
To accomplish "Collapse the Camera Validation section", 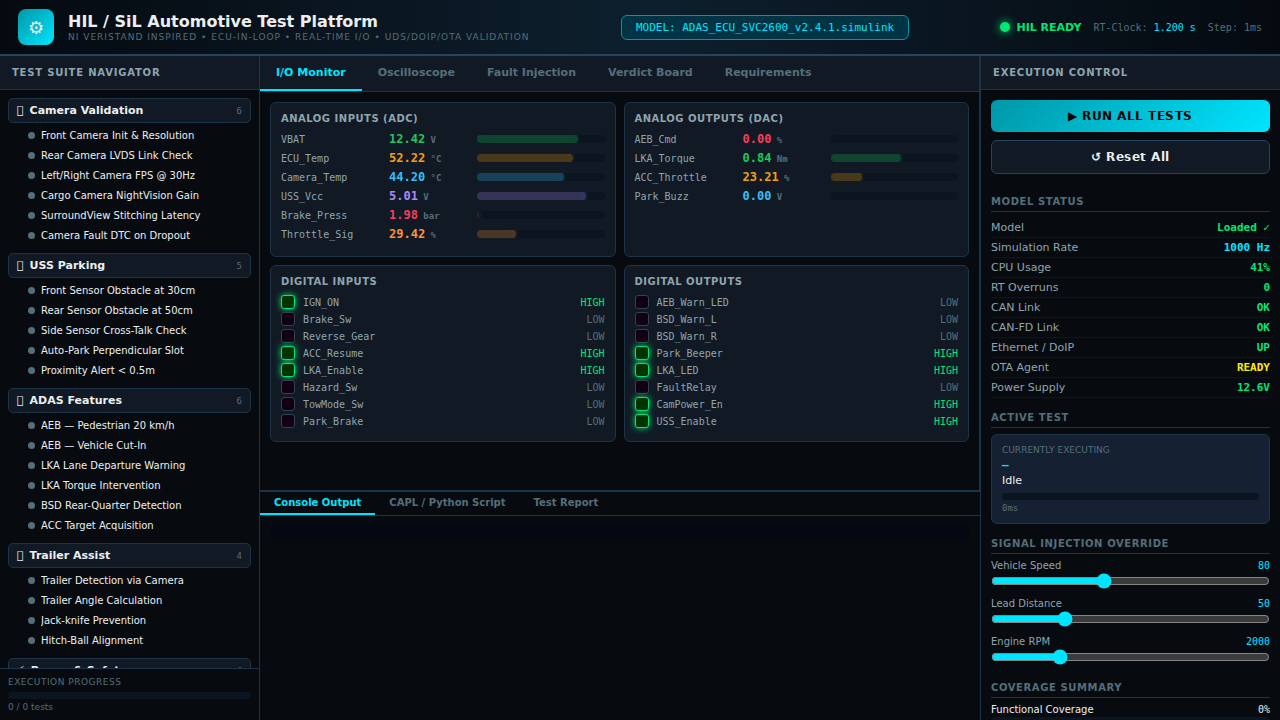I will (130, 110).
